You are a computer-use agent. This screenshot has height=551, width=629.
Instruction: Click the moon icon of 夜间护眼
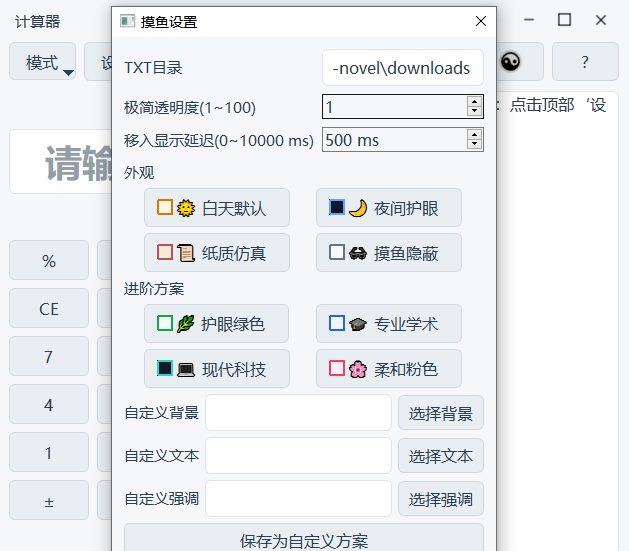tap(358, 208)
